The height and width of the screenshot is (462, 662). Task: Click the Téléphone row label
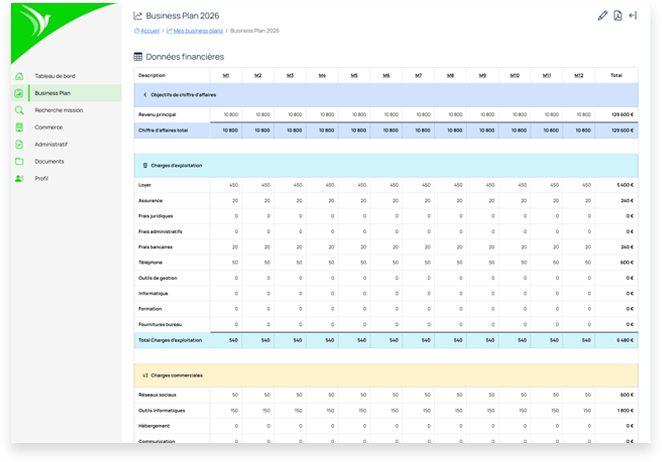[150, 263]
